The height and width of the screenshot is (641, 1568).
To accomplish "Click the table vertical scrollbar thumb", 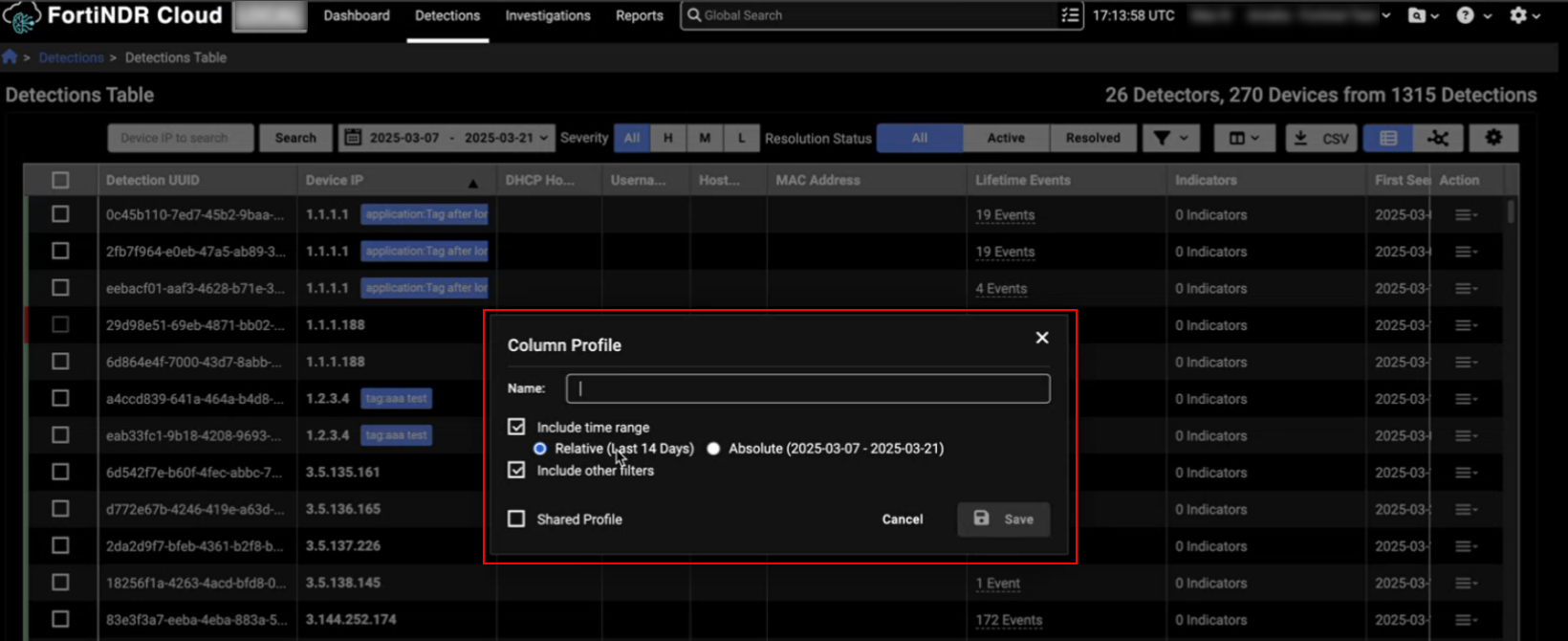I will pos(1511,211).
